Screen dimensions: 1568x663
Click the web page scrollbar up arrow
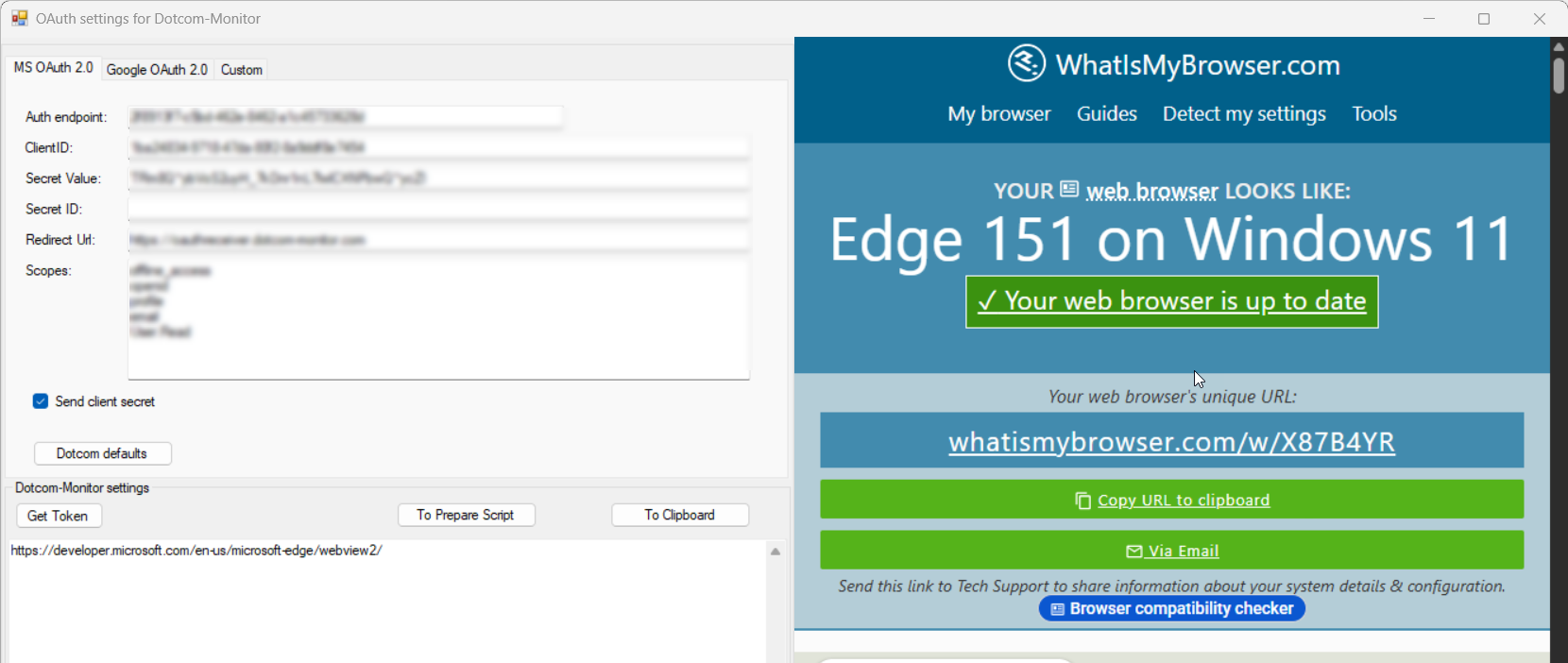[1559, 46]
